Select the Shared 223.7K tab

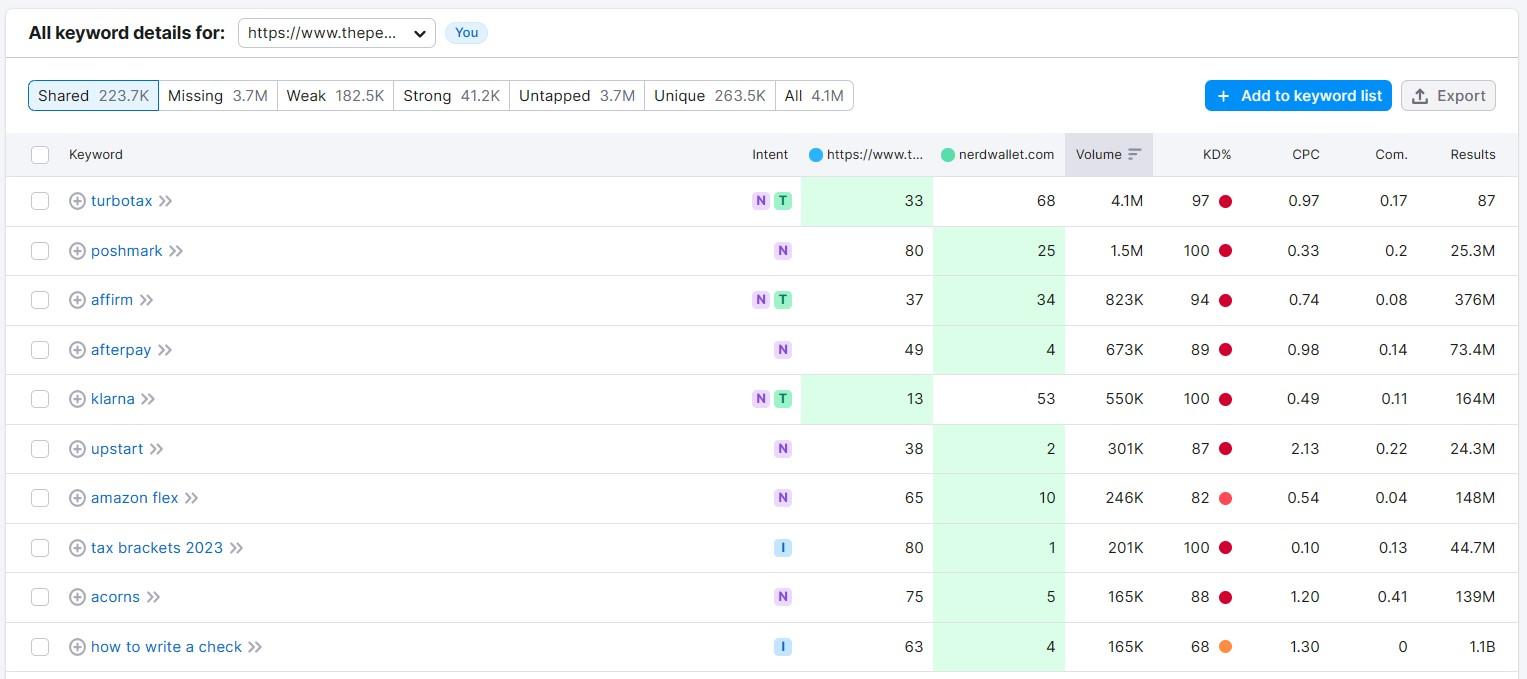pos(93,96)
